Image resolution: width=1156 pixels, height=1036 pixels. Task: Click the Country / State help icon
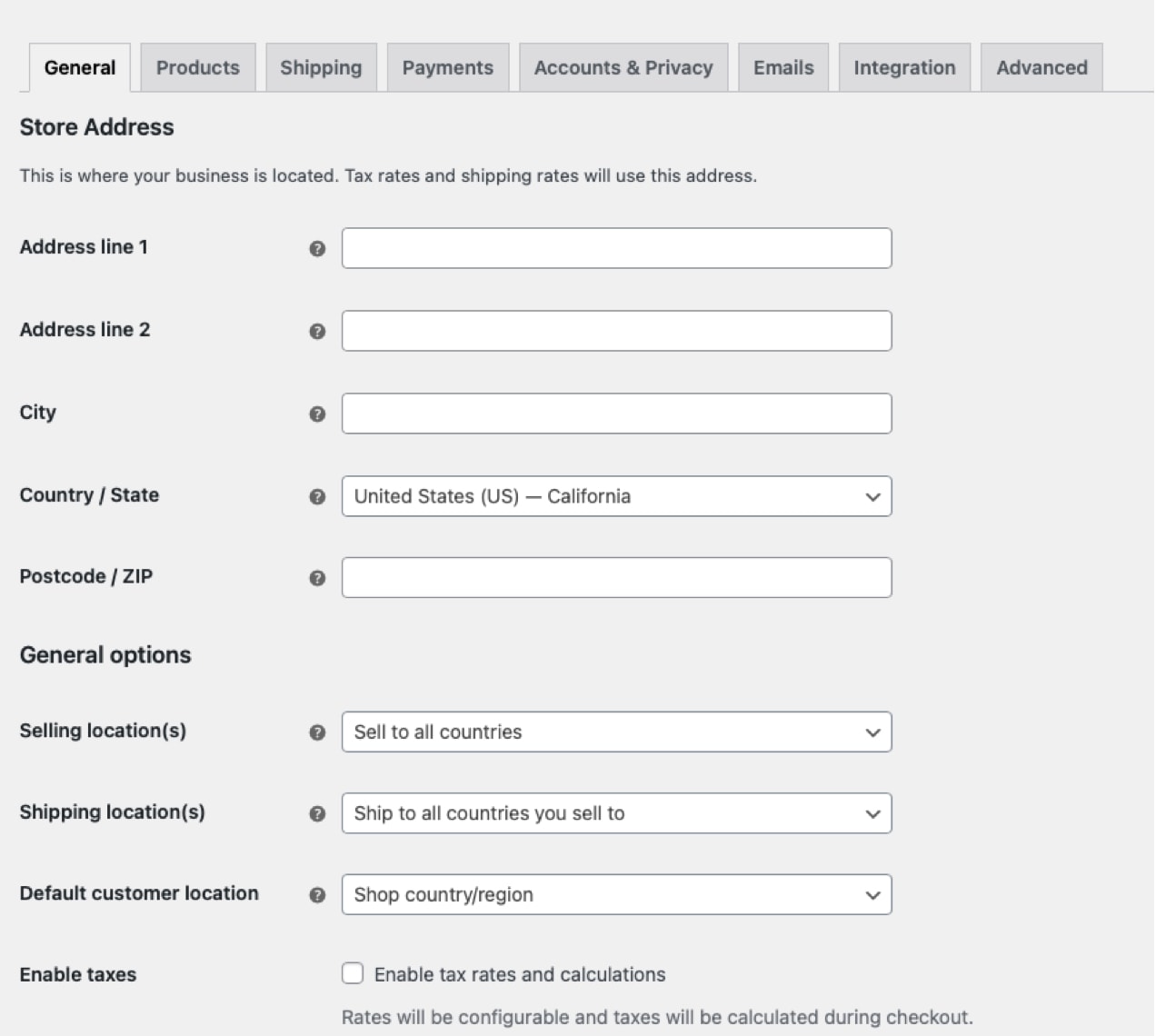316,497
